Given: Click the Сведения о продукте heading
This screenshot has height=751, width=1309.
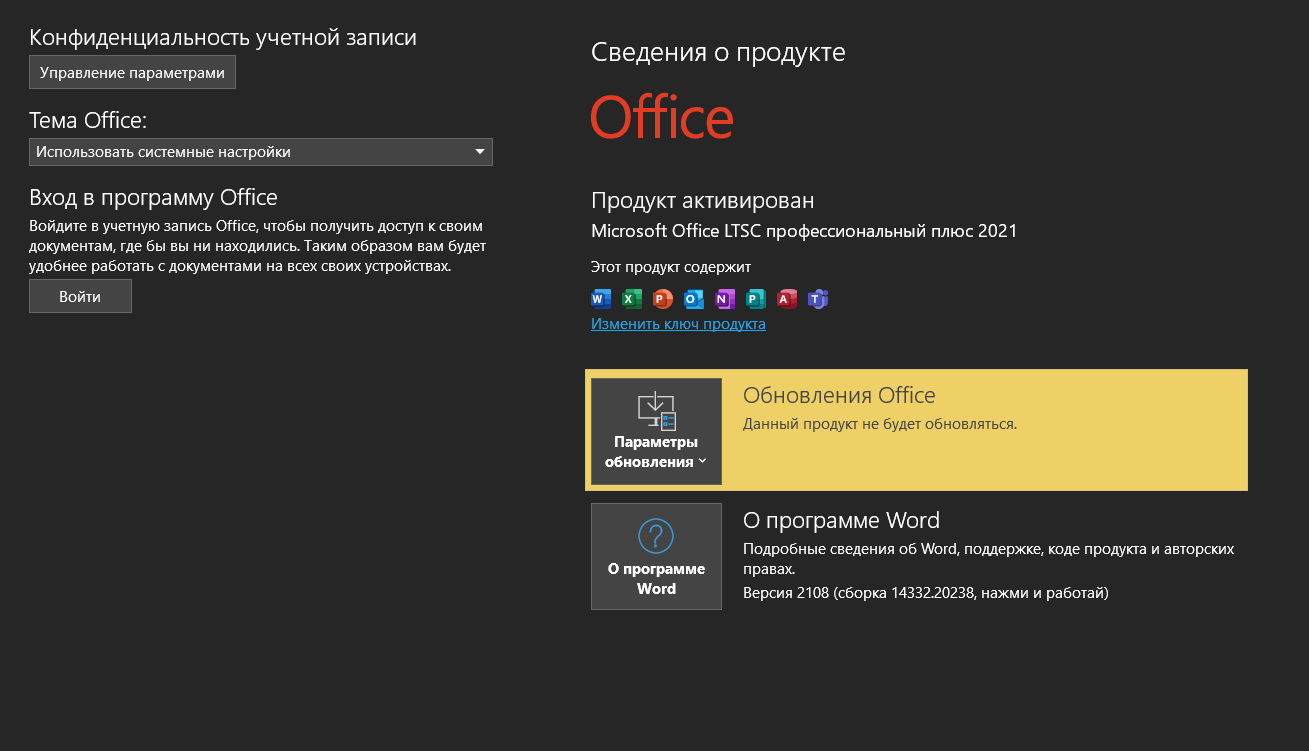Looking at the screenshot, I should click(x=718, y=52).
